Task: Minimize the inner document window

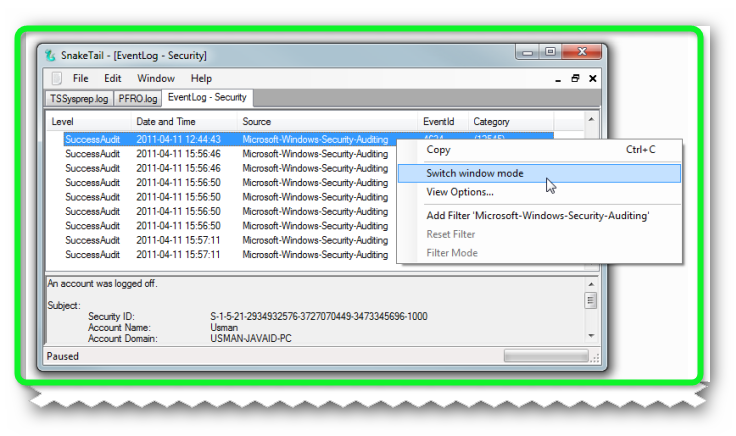Action: 558,79
